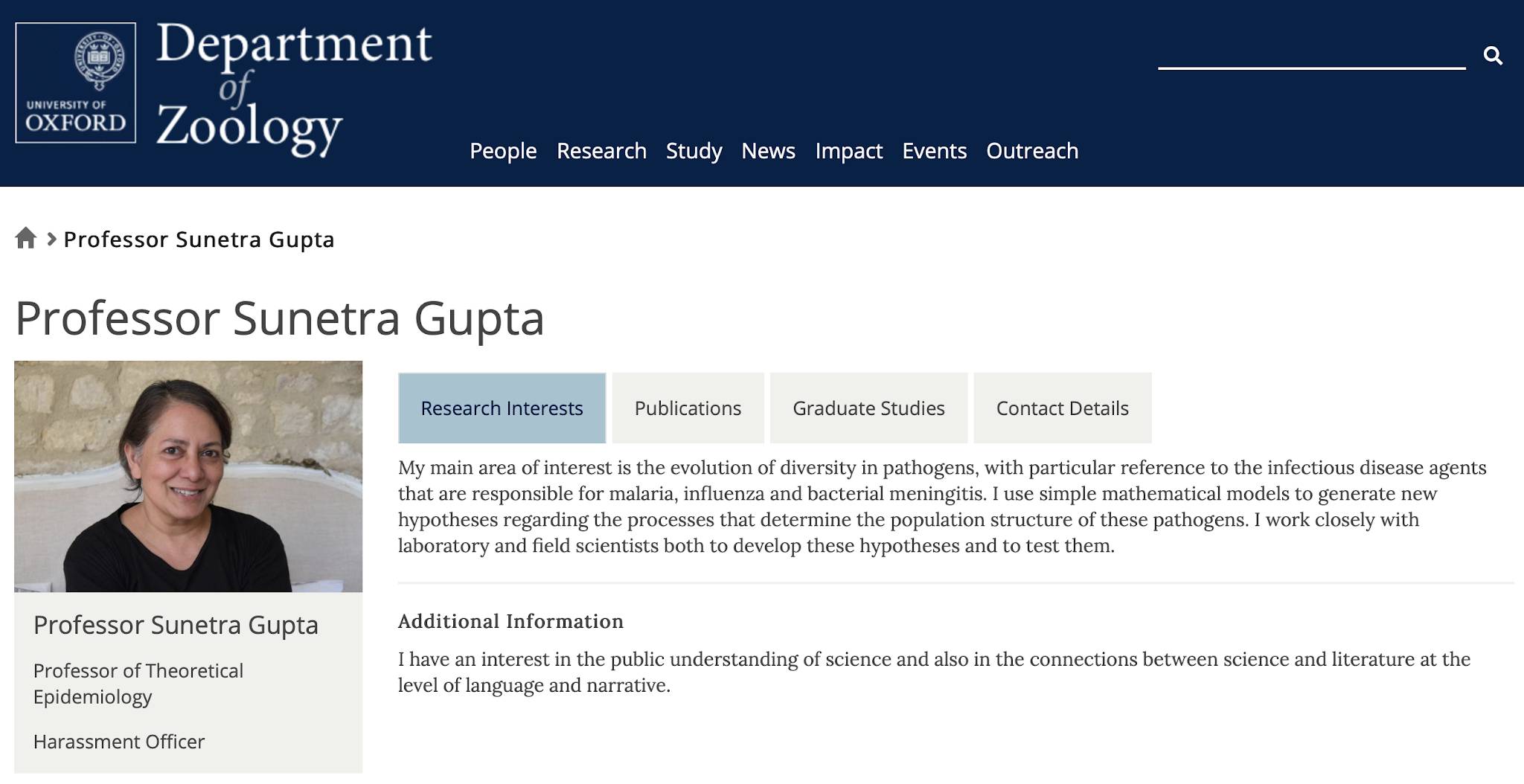The height and width of the screenshot is (784, 1524).
Task: Open the People menu
Action: (x=503, y=151)
